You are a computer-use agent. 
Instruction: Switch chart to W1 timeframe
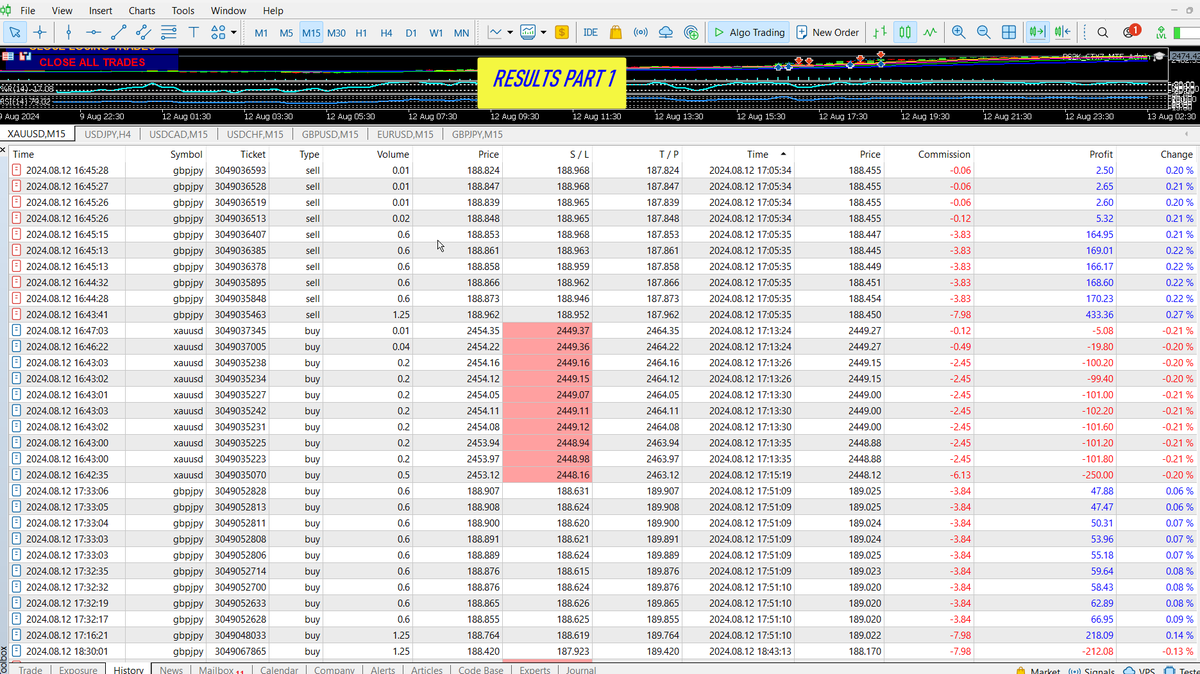(x=436, y=33)
